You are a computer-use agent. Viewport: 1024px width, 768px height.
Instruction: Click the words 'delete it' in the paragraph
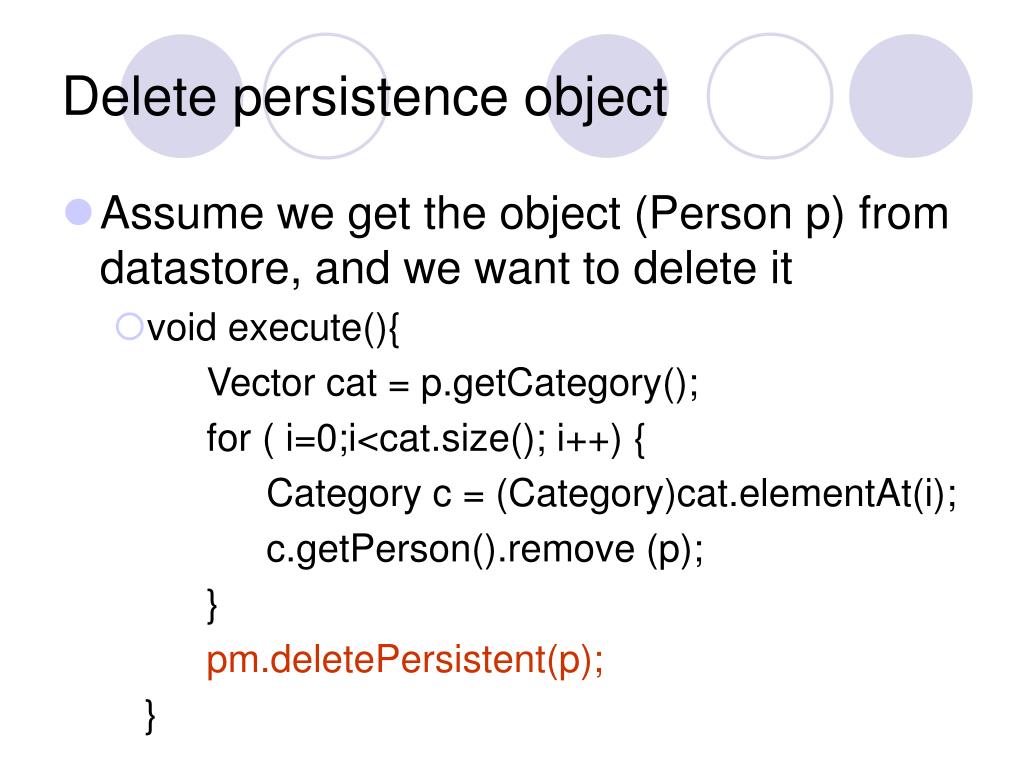[x=712, y=268]
